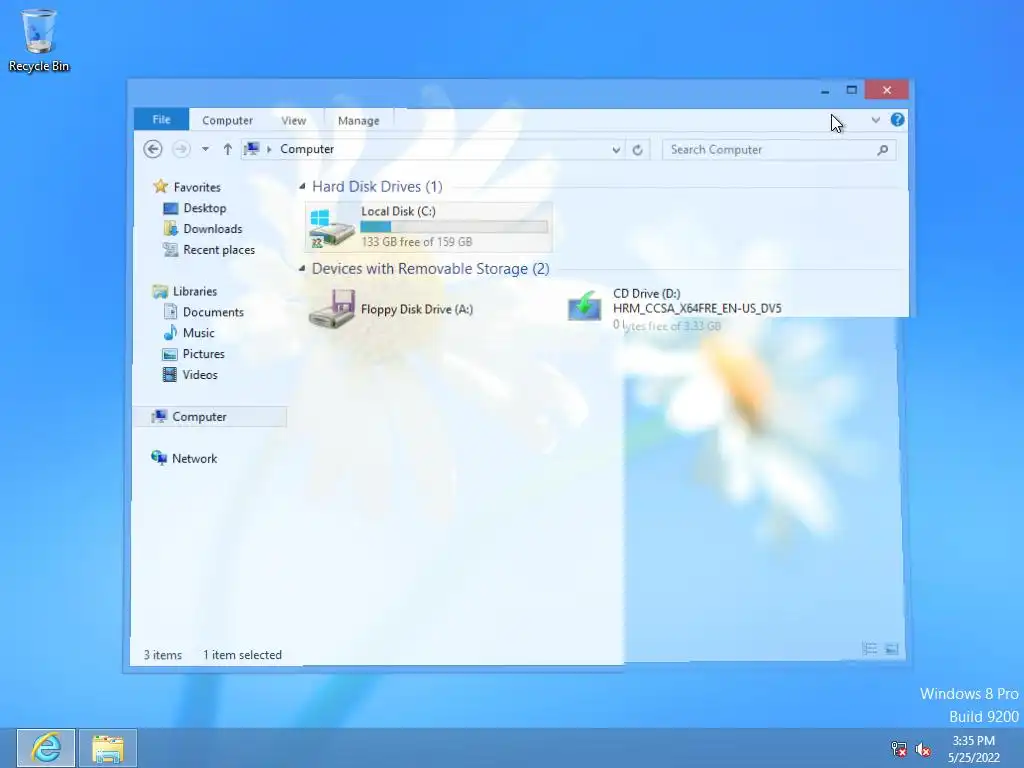
Task: Maximize the Computer window
Action: click(x=852, y=90)
